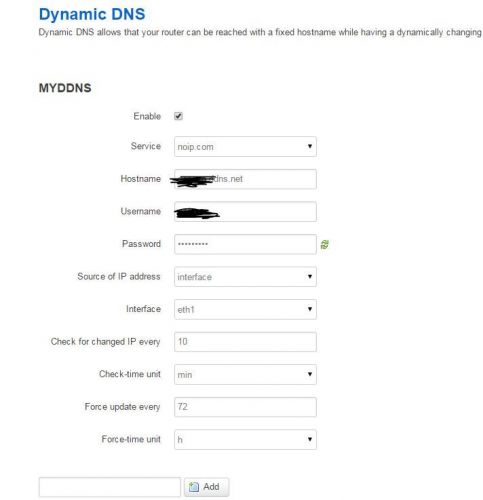Click the Enable label
Viewport: 483px width, 500px height.
(x=147, y=116)
